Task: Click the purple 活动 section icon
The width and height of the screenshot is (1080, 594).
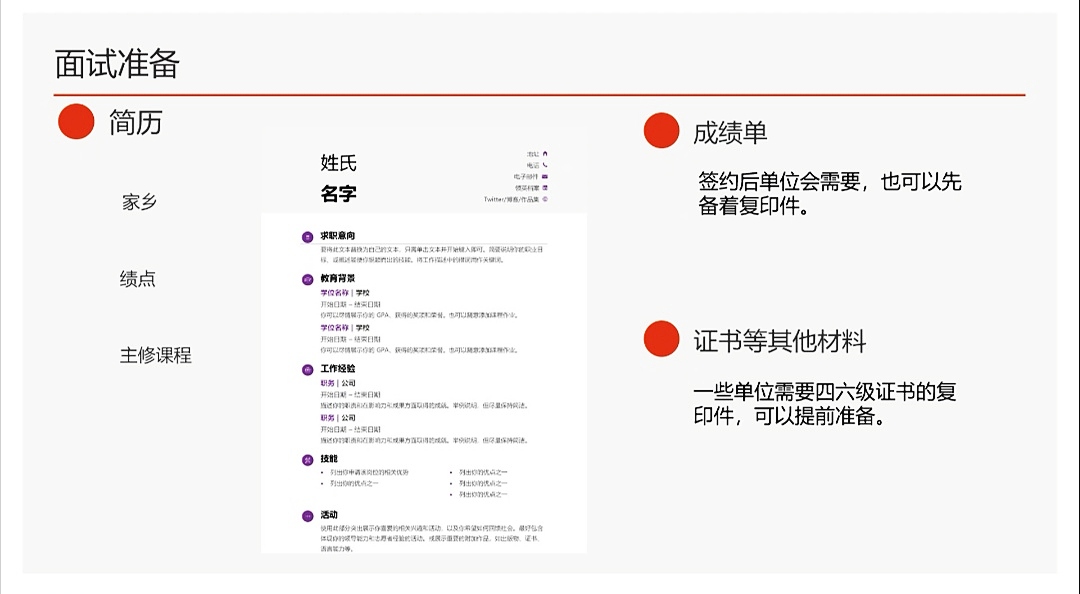Action: pyautogui.click(x=307, y=516)
